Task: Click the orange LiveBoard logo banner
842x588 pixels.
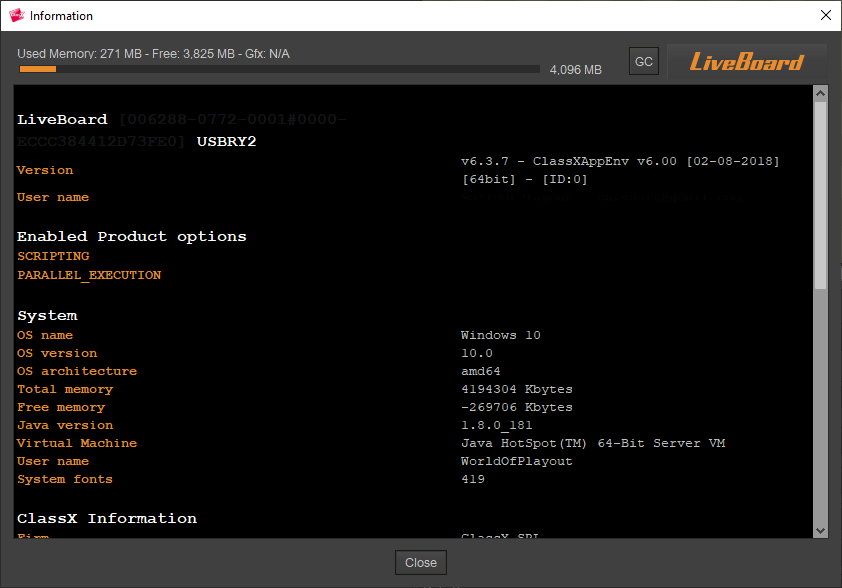Action: [746, 62]
